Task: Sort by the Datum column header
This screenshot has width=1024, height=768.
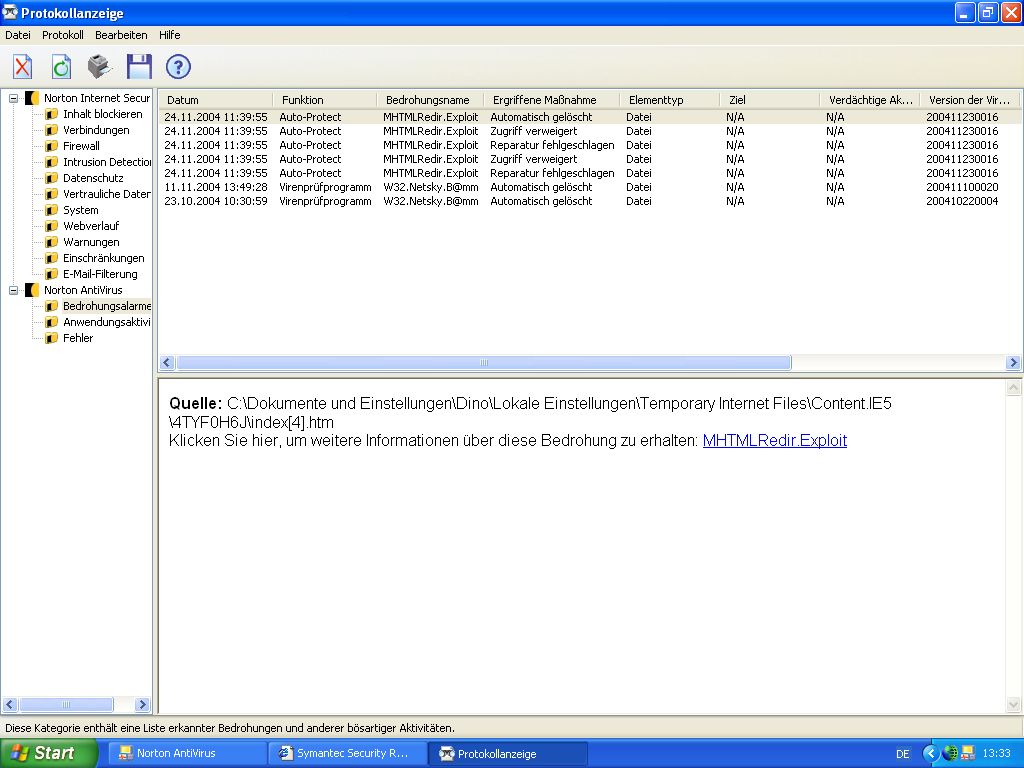Action: coord(216,100)
